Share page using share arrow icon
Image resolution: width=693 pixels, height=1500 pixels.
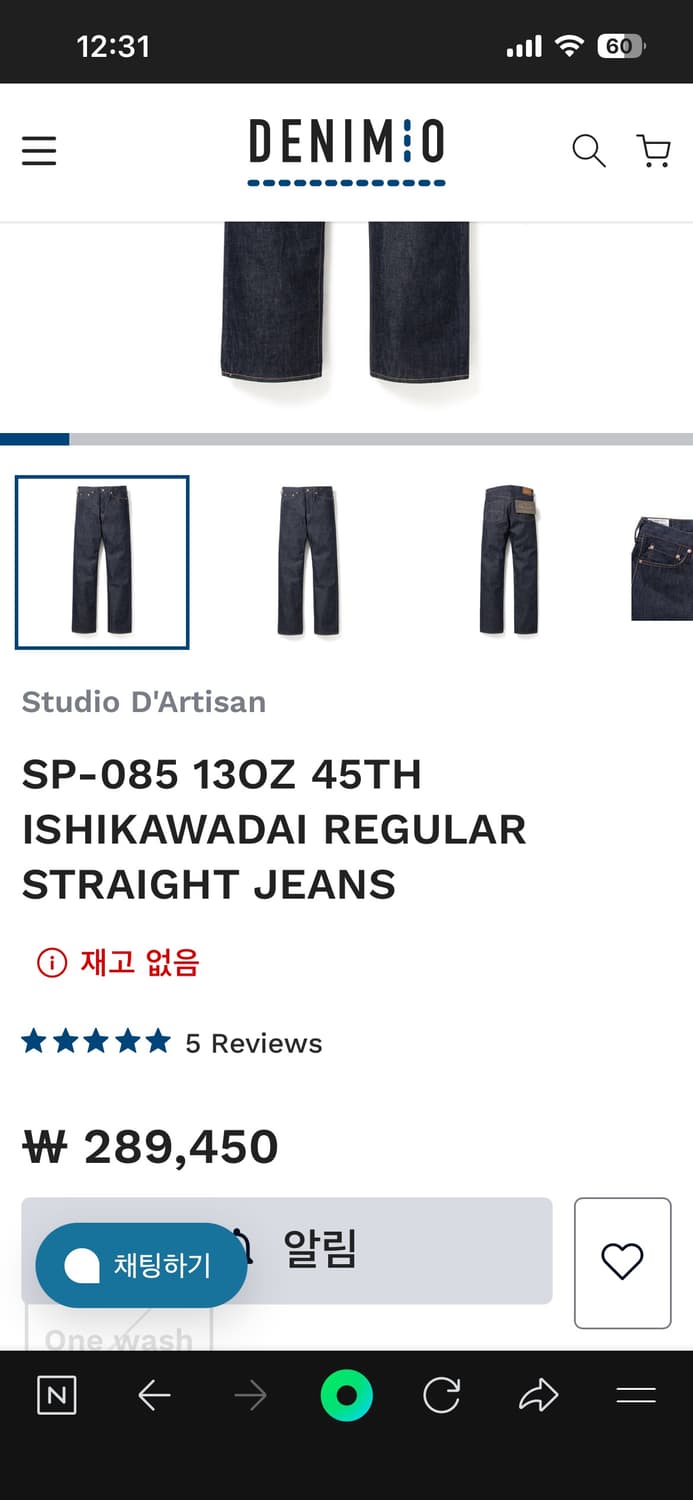[538, 1395]
